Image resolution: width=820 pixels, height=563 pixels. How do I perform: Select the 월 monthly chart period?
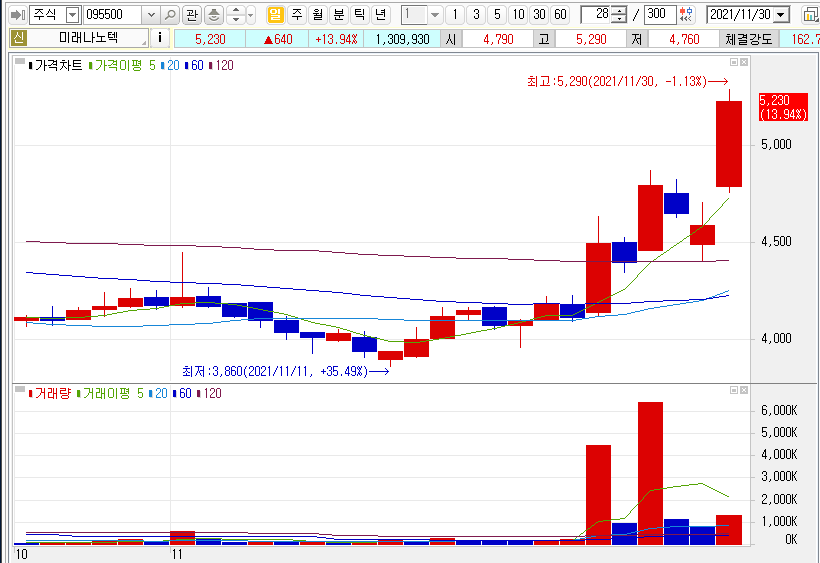pyautogui.click(x=318, y=15)
